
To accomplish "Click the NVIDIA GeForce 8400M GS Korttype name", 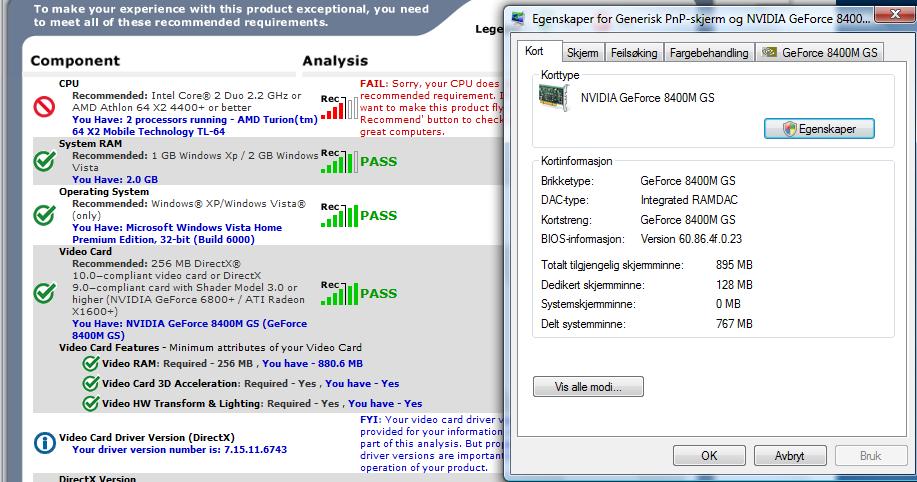I will pos(647,98).
